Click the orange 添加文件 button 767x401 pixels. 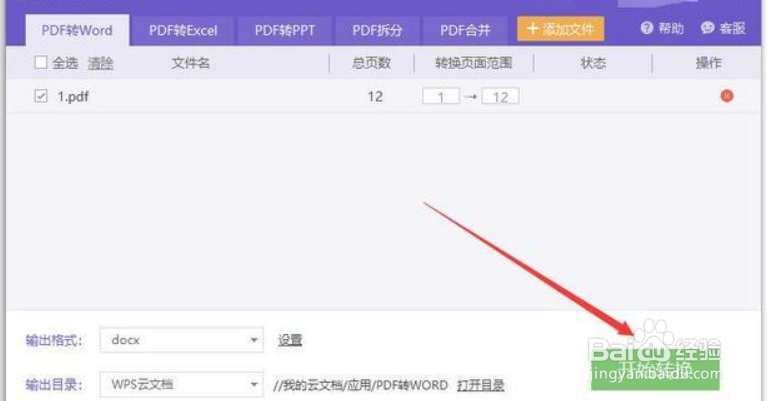(x=561, y=29)
